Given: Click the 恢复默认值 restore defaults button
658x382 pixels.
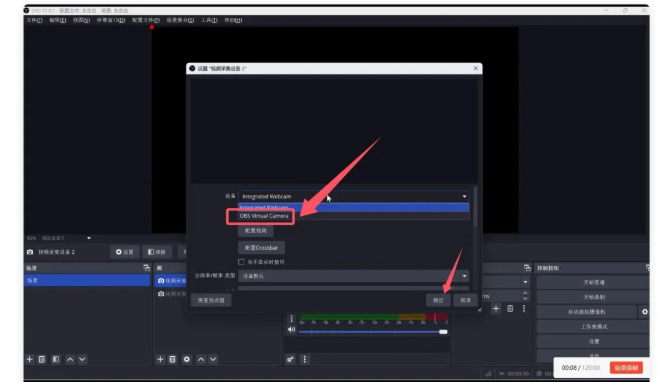Looking at the screenshot, I should pos(211,300).
